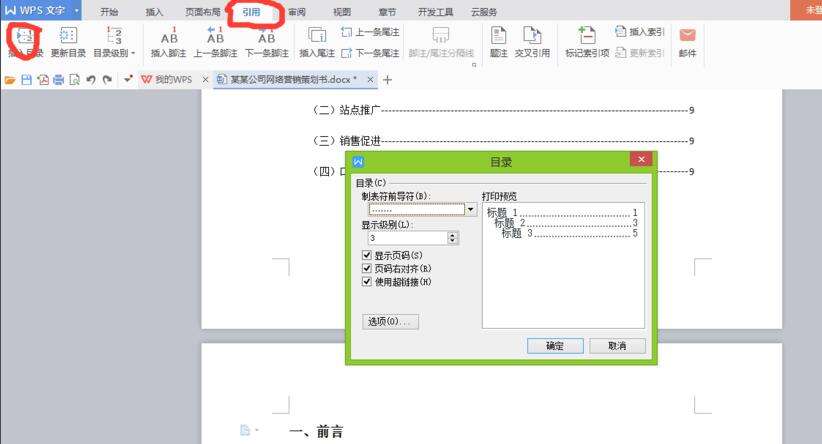Switch to the 开发工具 ribbon tab
822x444 pixels.
click(435, 12)
